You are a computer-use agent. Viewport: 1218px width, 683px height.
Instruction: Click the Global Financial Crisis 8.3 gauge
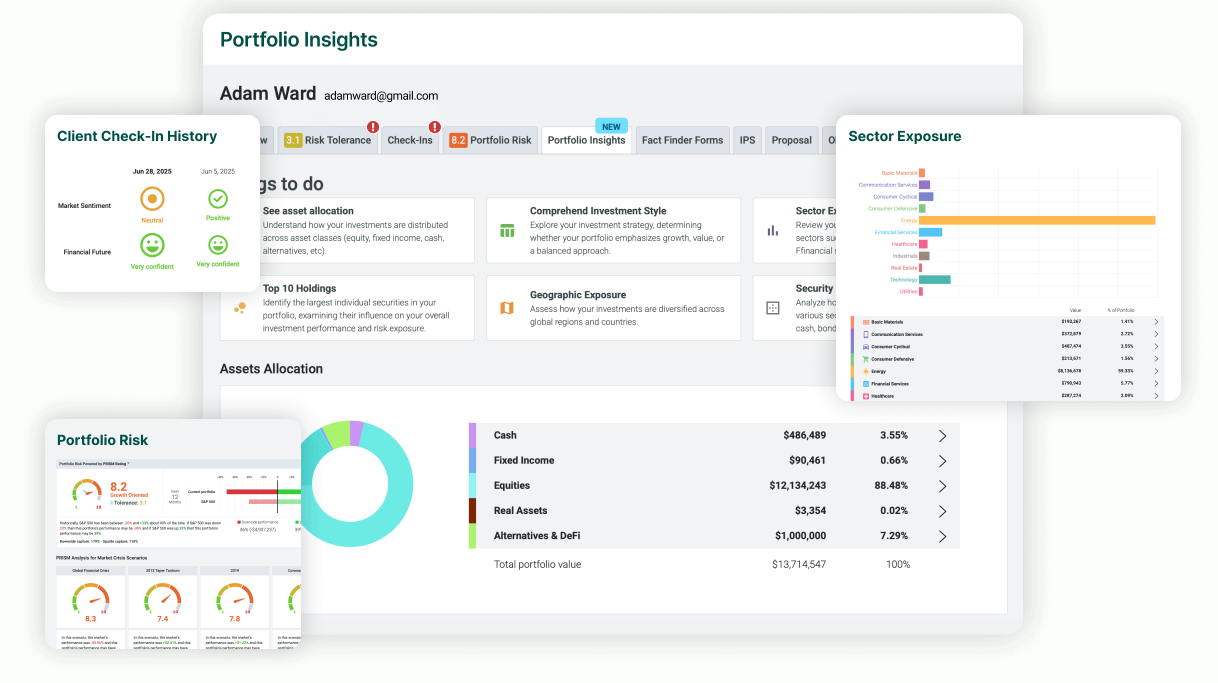tap(90, 600)
